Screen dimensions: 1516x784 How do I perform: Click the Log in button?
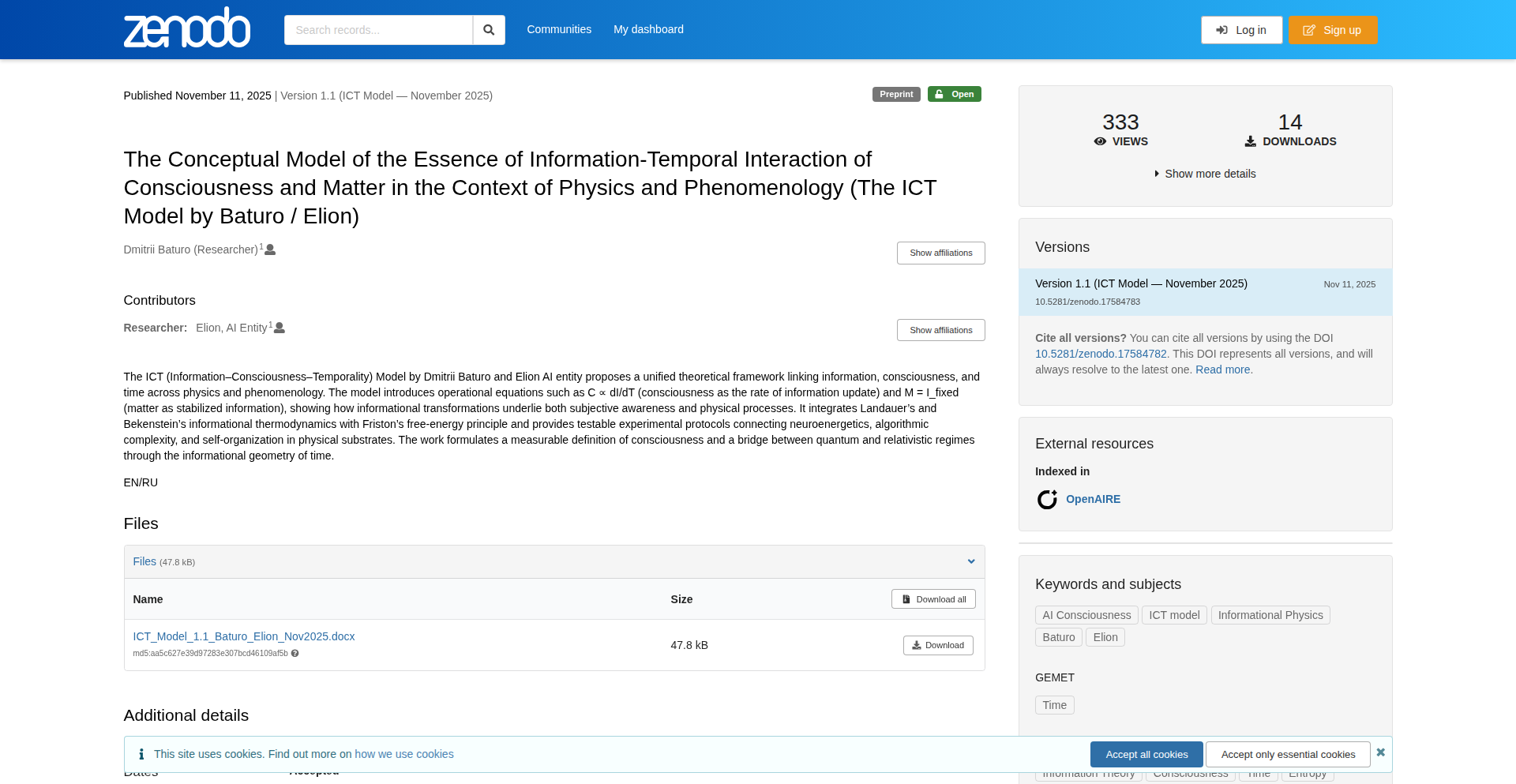(x=1241, y=30)
